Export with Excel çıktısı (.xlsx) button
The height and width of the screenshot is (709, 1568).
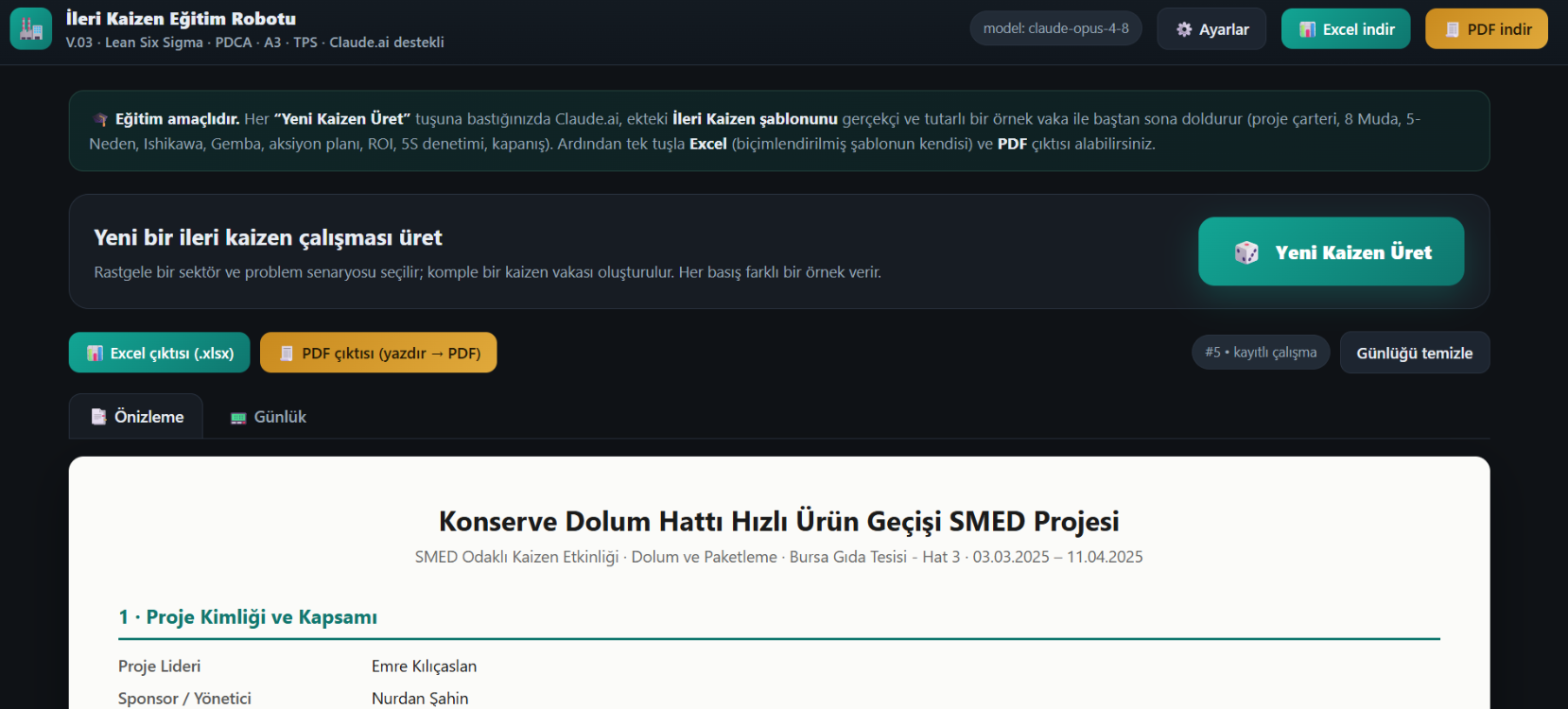(160, 353)
